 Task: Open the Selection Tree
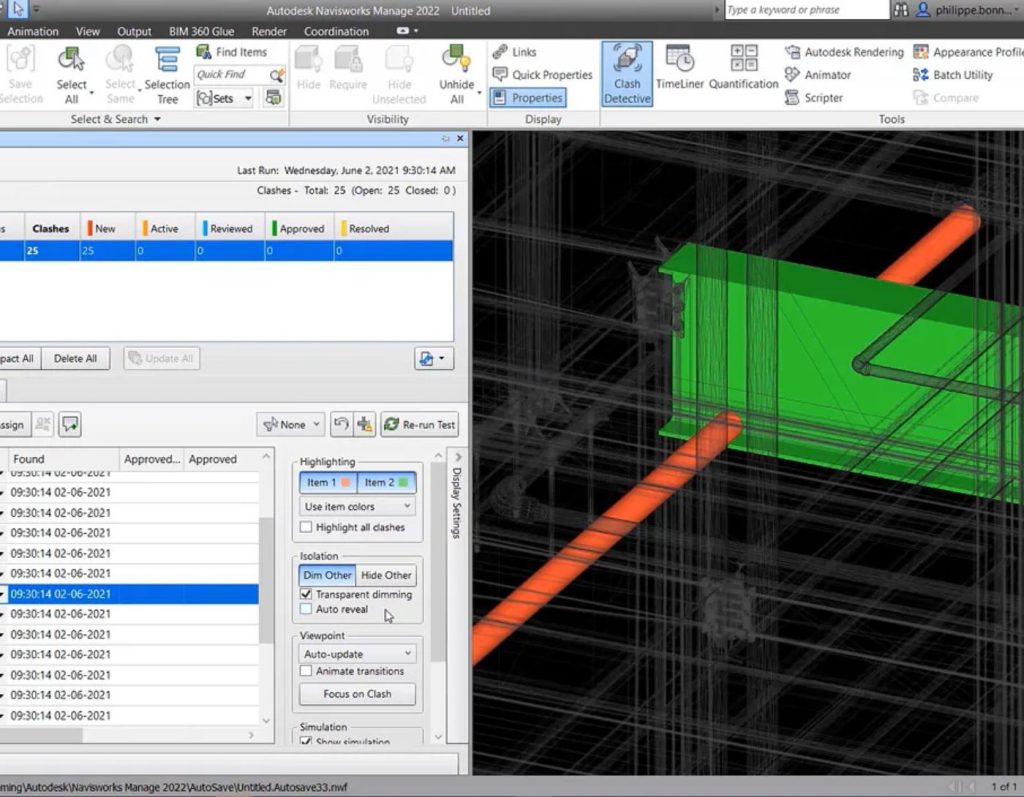click(x=167, y=75)
